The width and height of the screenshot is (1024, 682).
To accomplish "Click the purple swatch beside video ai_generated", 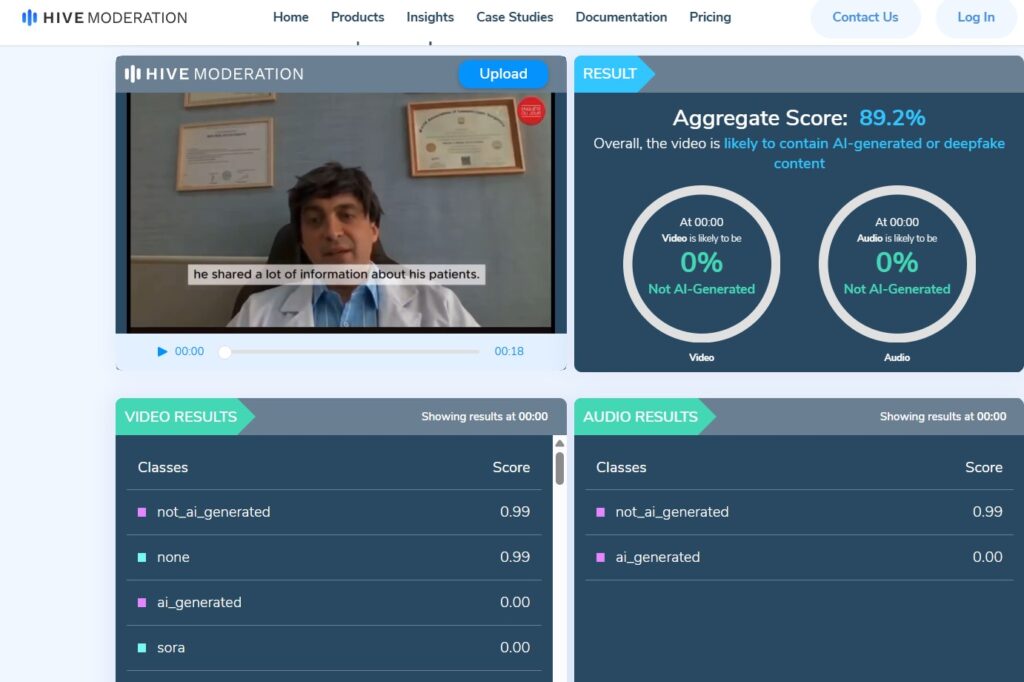I will [142, 602].
